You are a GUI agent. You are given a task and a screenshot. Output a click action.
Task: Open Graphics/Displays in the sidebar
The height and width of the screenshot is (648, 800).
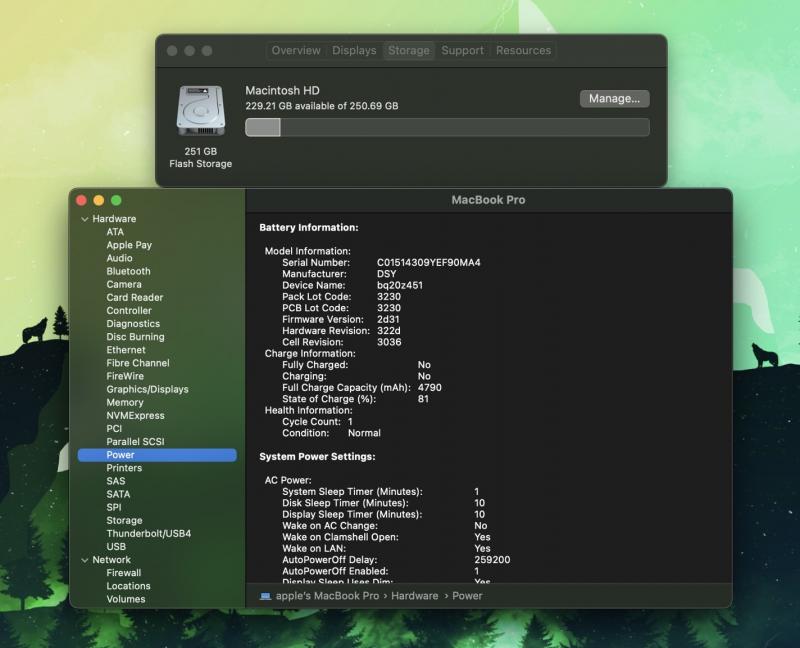(x=147, y=389)
